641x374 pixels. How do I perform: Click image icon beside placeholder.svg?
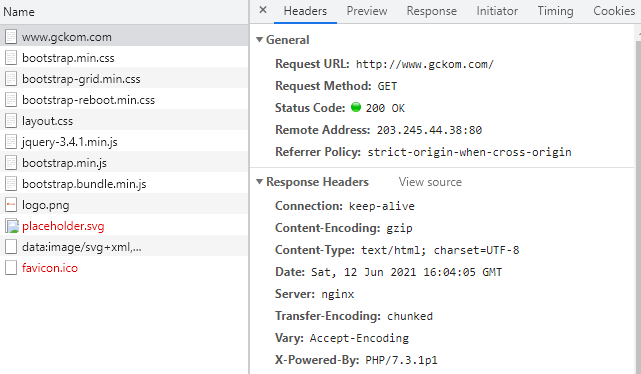(12, 226)
